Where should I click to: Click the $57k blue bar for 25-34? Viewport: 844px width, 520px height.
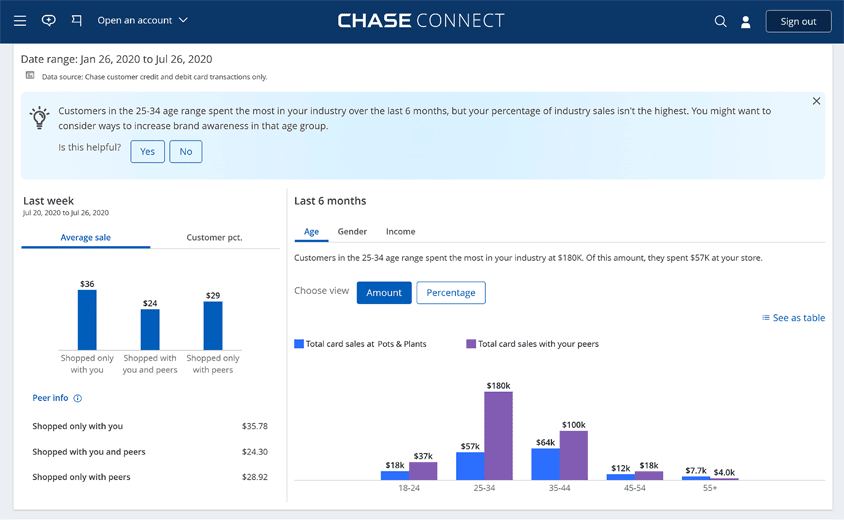tap(470, 466)
